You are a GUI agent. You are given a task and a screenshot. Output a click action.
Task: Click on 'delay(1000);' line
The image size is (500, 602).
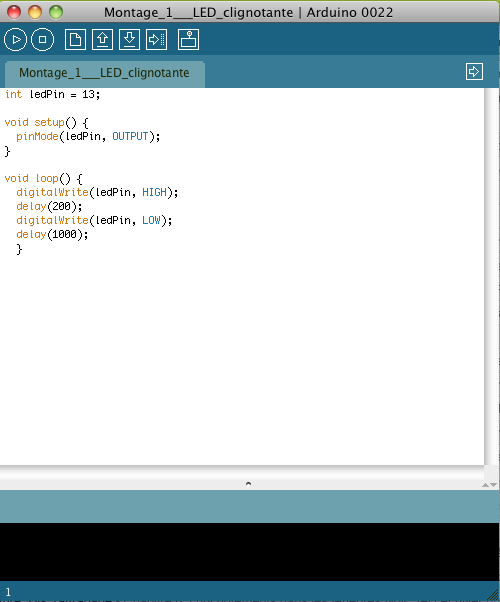(x=52, y=235)
